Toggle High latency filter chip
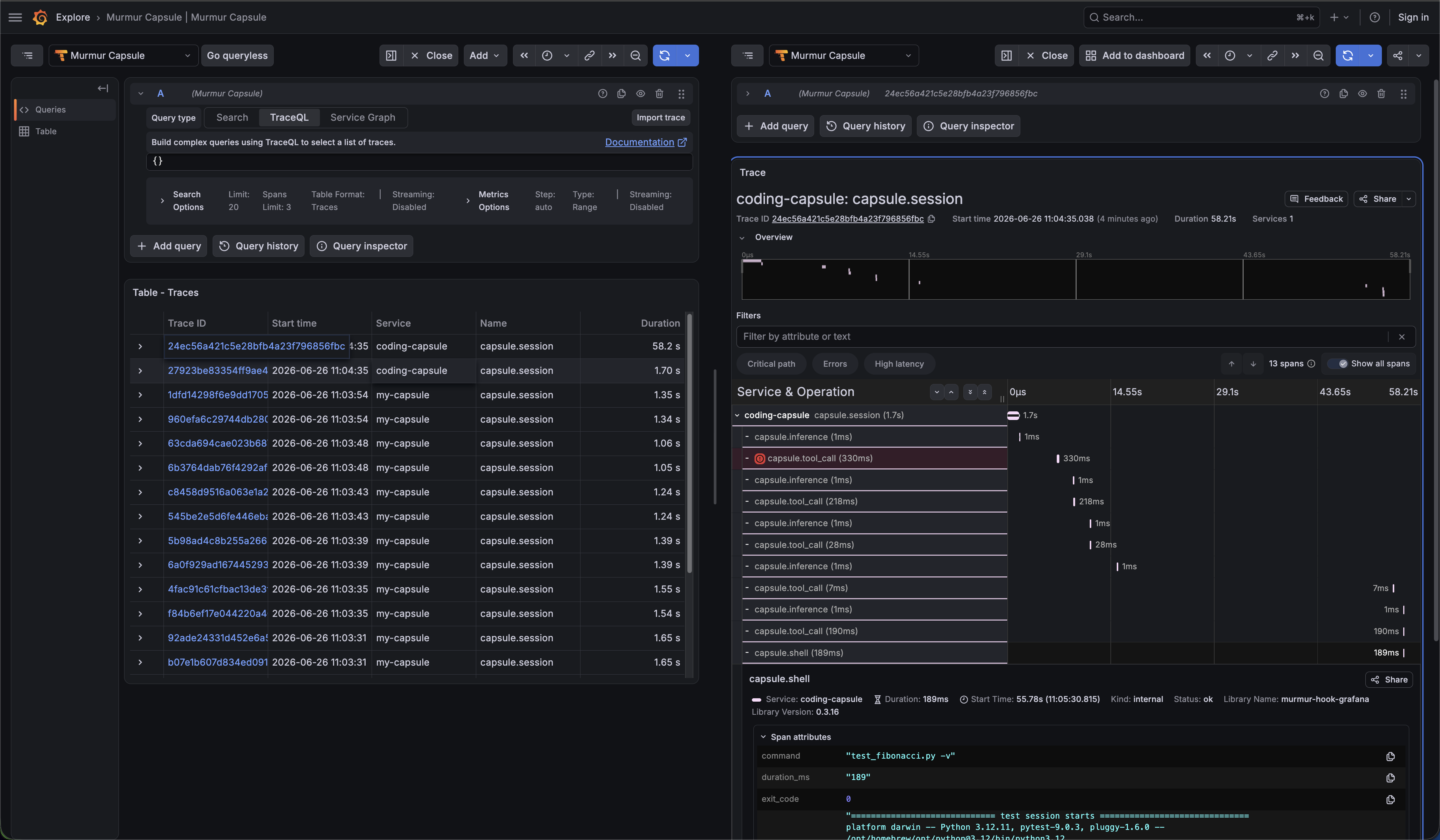The image size is (1440, 840). [899, 364]
